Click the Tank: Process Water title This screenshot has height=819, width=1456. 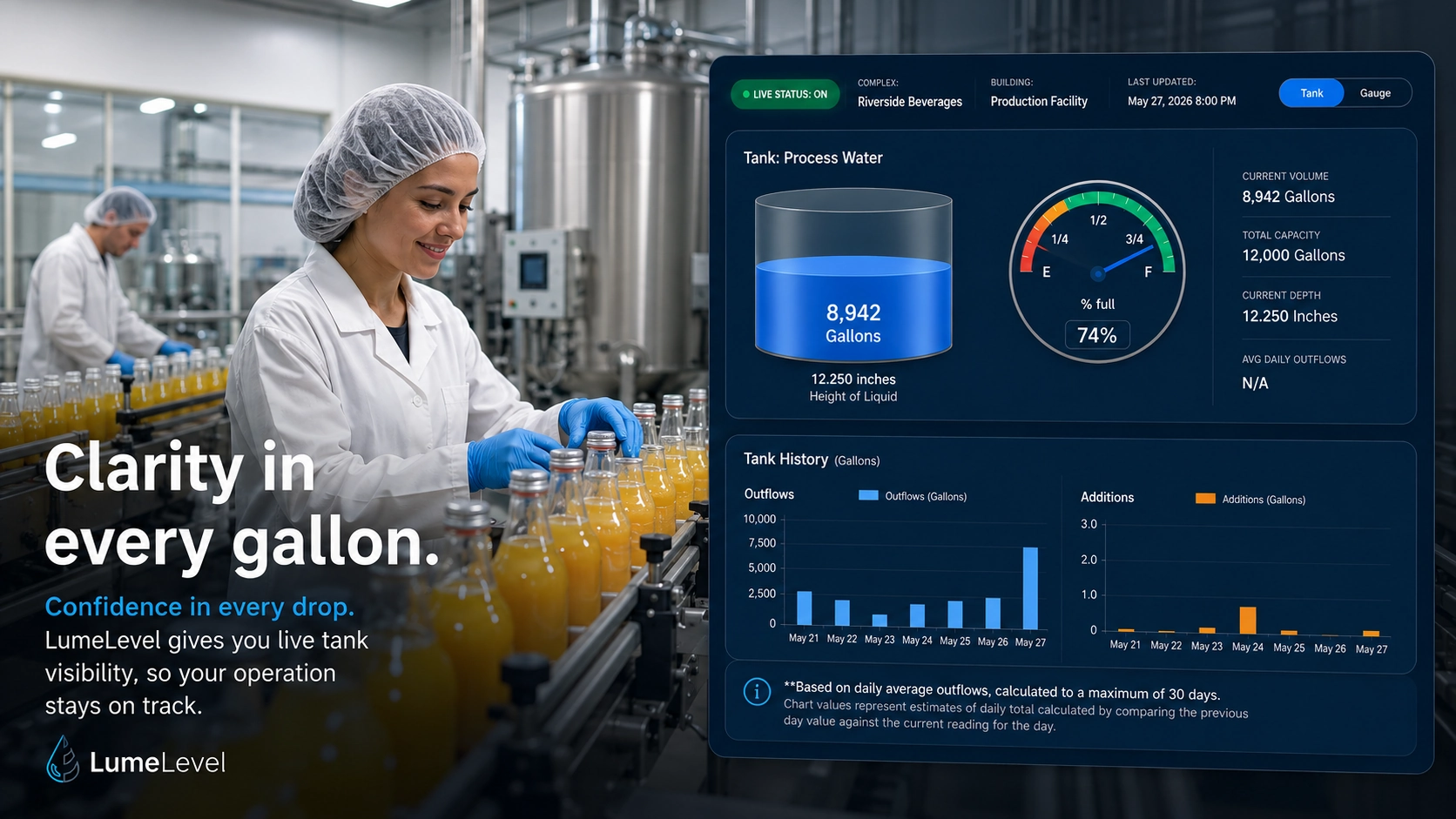pos(812,158)
